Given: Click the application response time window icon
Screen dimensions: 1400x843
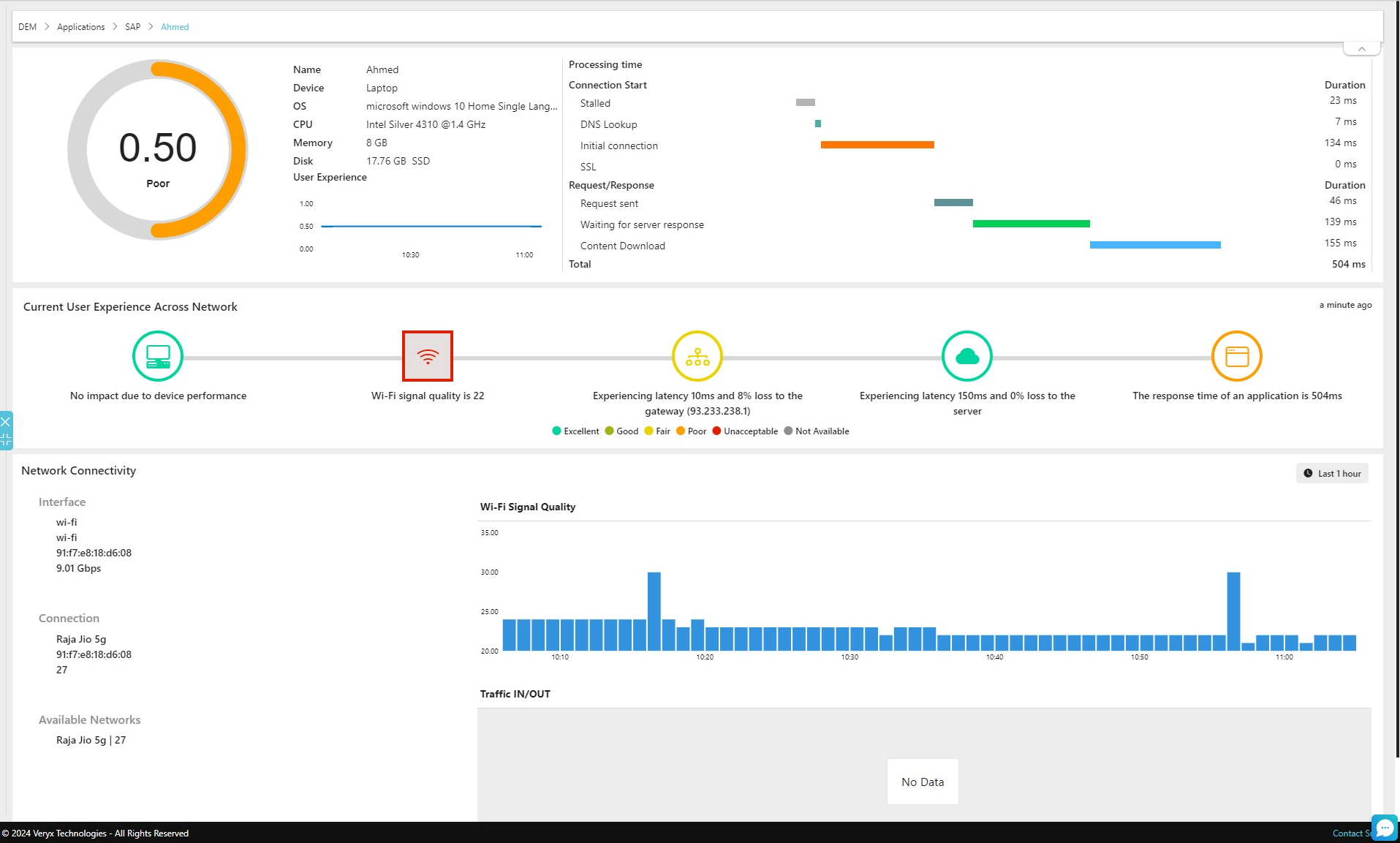Looking at the screenshot, I should click(1237, 356).
